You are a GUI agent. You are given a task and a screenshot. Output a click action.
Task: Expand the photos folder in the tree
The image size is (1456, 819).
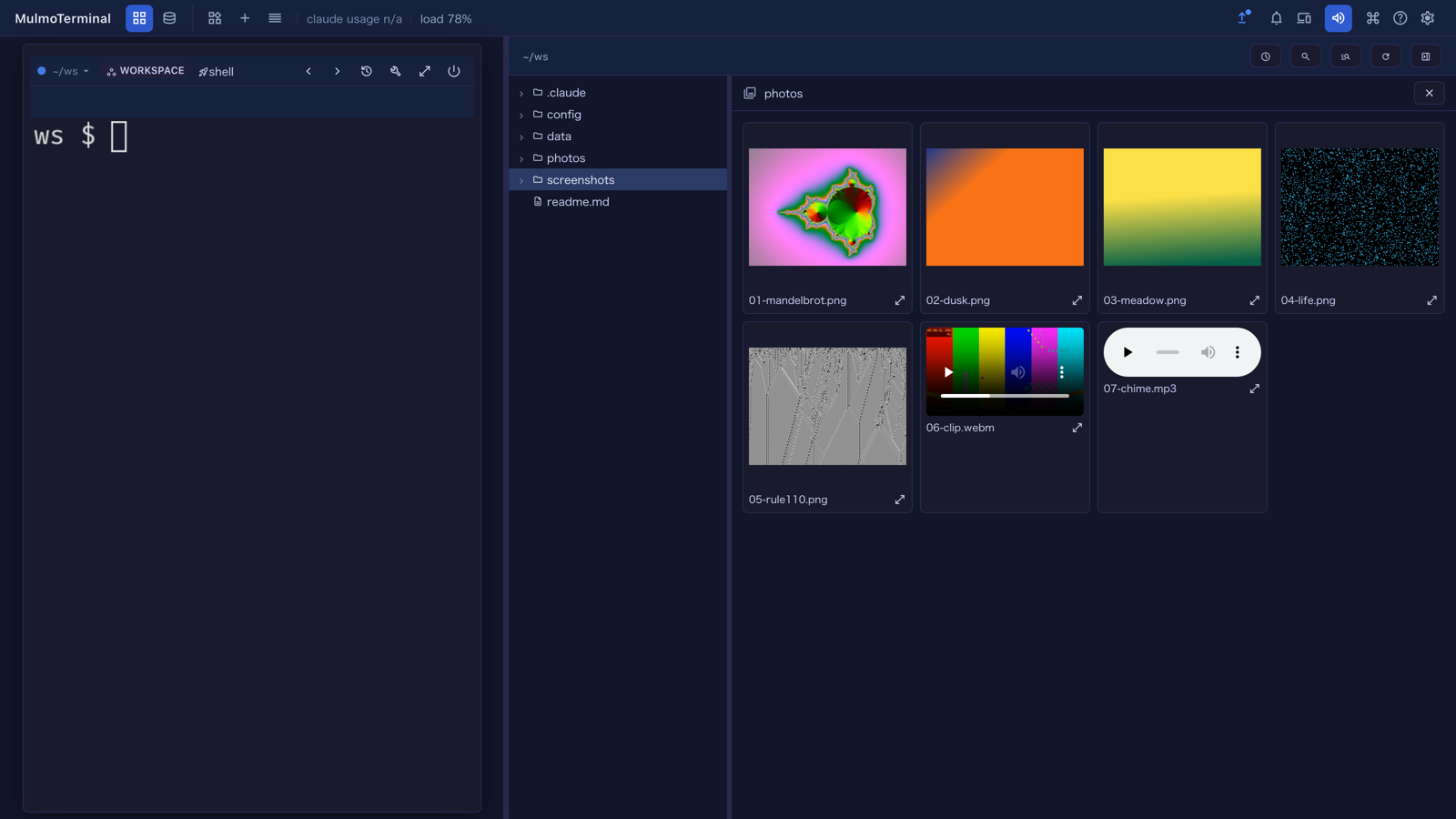pos(521,158)
